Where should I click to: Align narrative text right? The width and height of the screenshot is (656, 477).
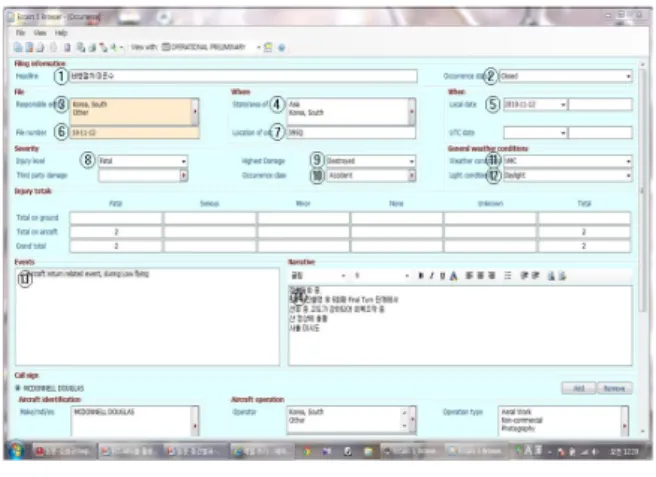492,276
